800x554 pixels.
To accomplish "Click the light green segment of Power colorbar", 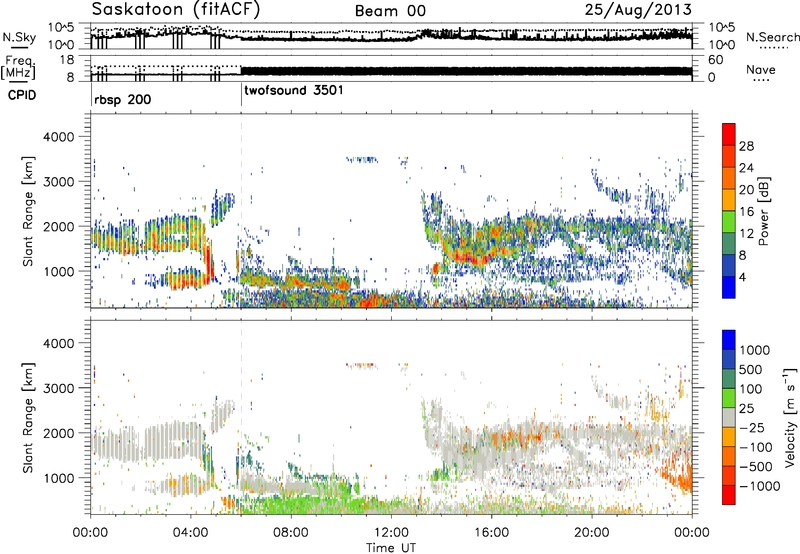I will [x=729, y=221].
